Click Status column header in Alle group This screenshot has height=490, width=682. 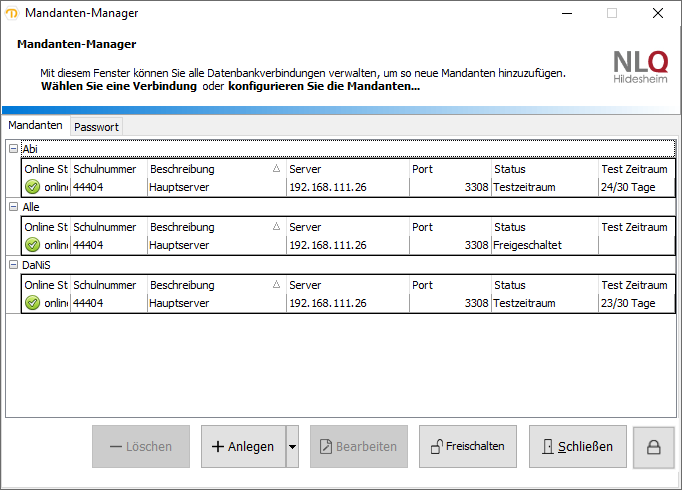(x=543, y=227)
